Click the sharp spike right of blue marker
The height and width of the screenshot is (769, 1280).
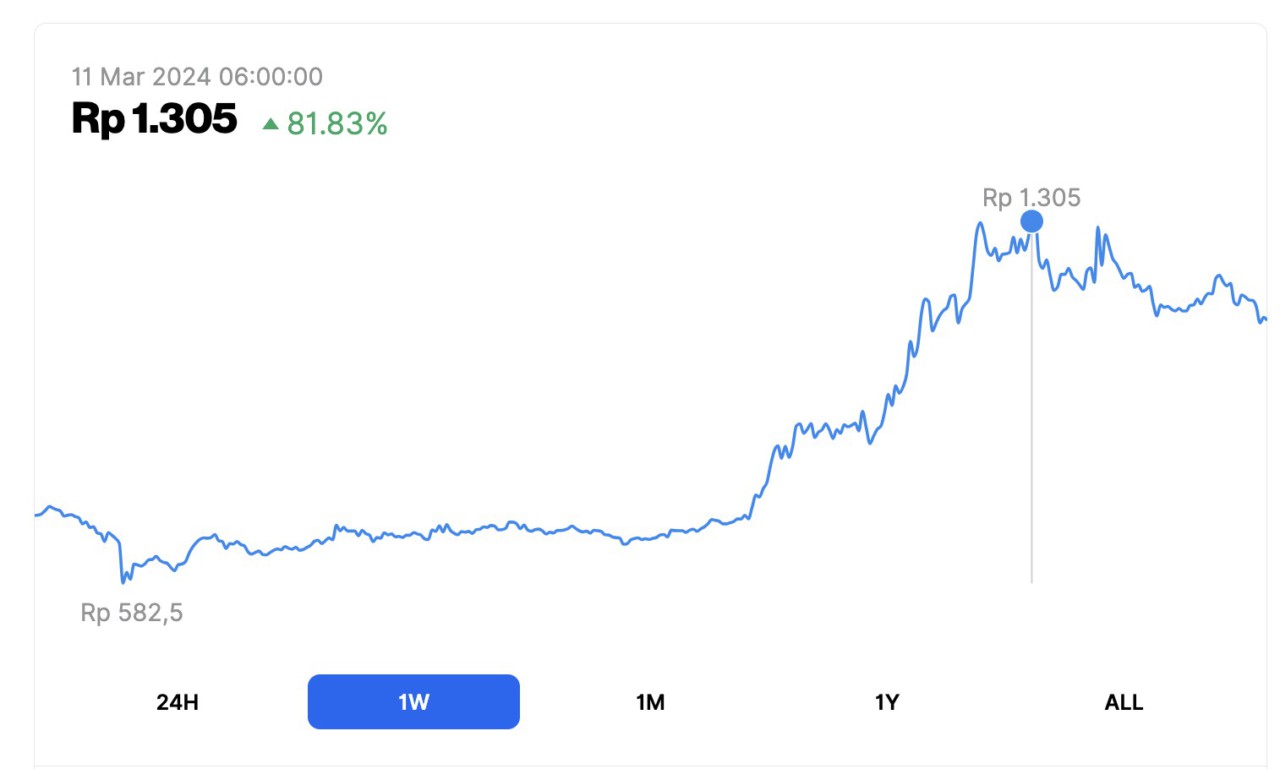pyautogui.click(x=1098, y=229)
